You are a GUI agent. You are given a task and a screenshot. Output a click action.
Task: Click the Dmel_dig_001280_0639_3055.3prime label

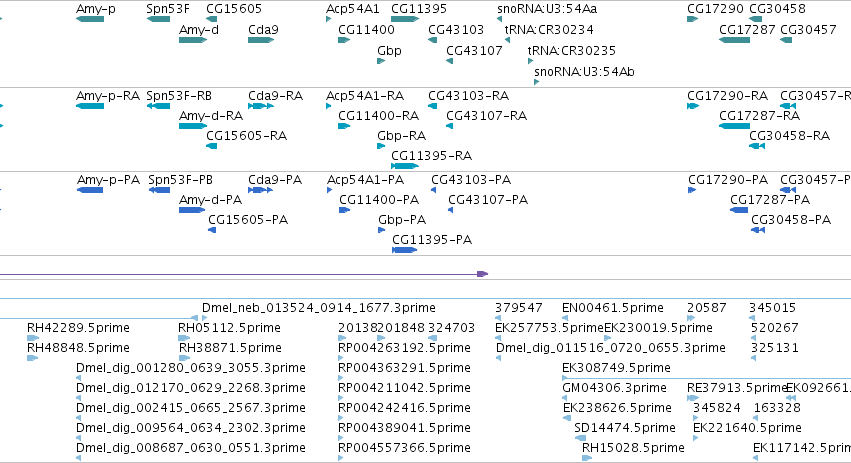190,368
